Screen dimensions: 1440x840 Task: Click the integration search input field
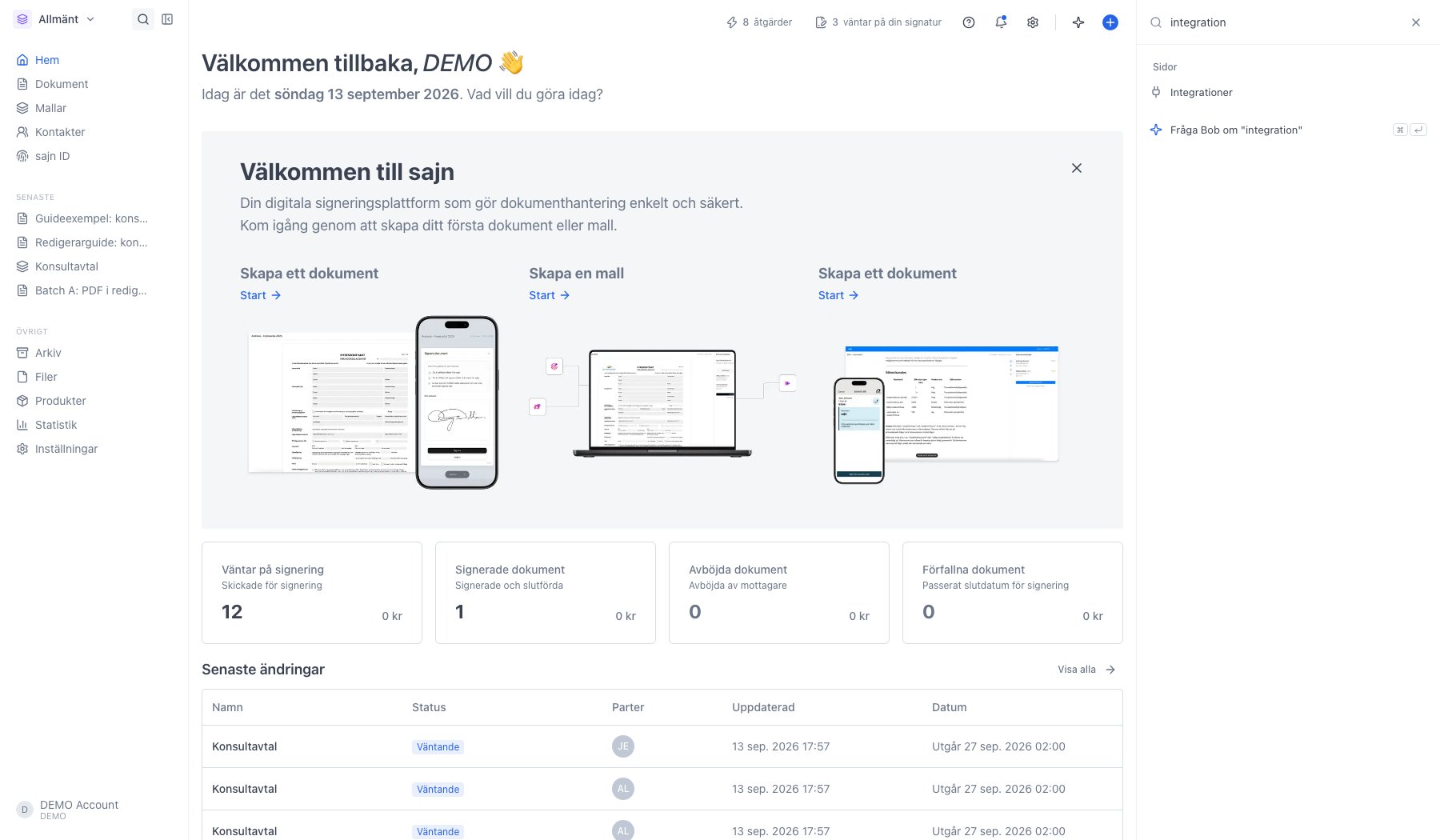click(1284, 22)
